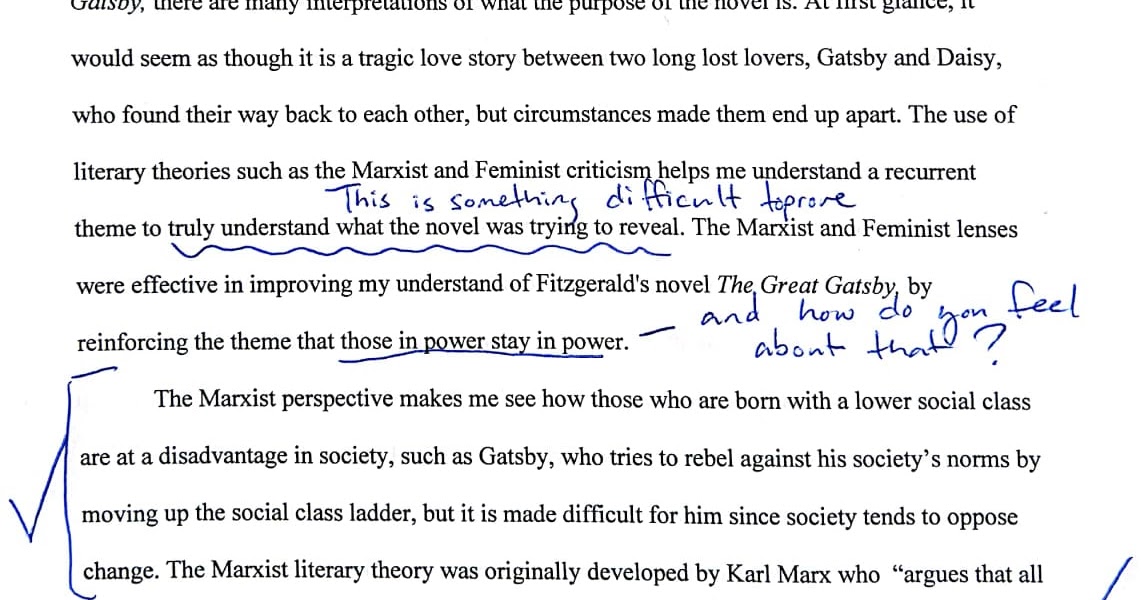Viewport: 1142px width, 600px height.
Task: Click the italic title 'The Great Gatsby'
Action: [x=809, y=285]
